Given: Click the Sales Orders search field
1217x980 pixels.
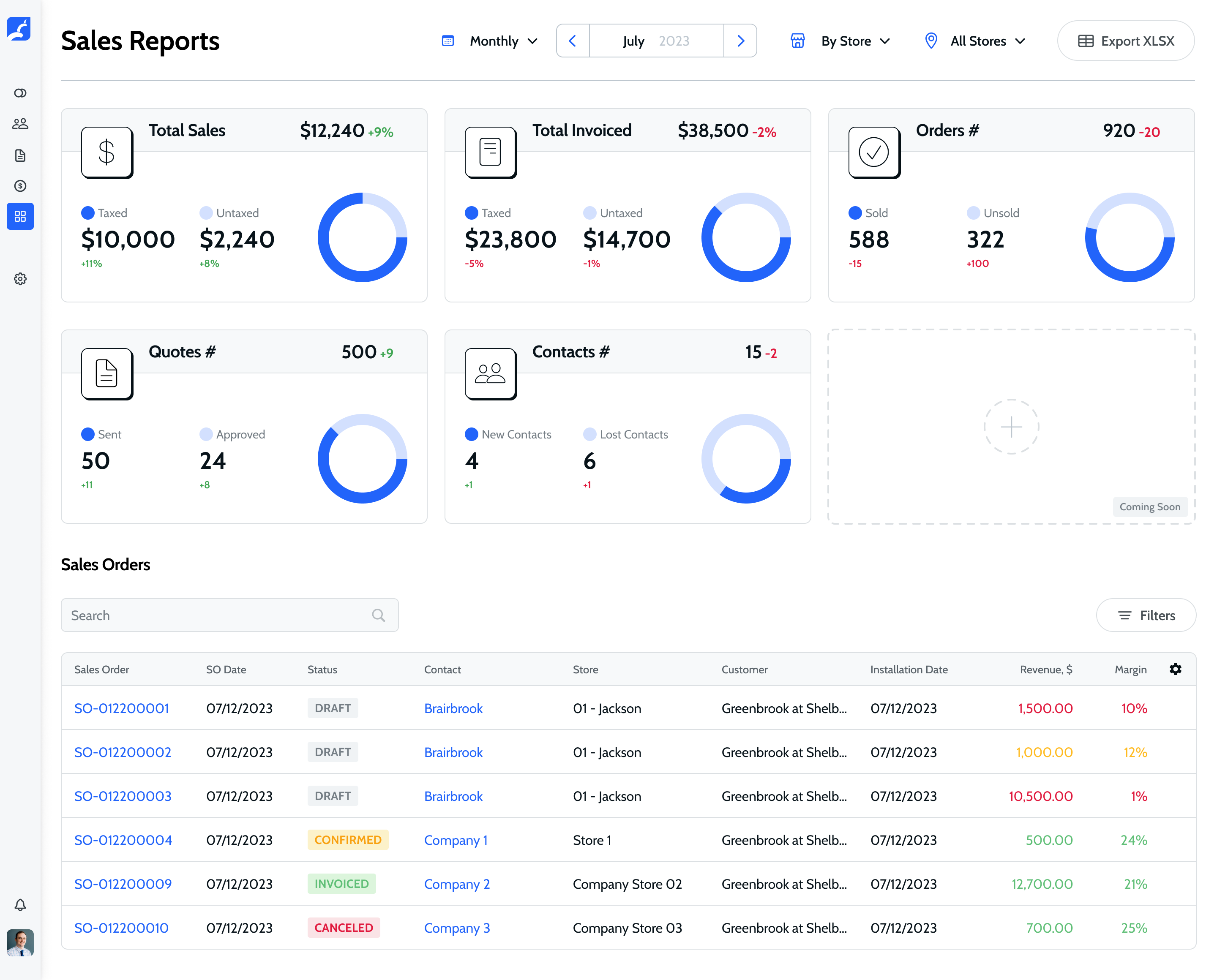Looking at the screenshot, I should (x=218, y=615).
